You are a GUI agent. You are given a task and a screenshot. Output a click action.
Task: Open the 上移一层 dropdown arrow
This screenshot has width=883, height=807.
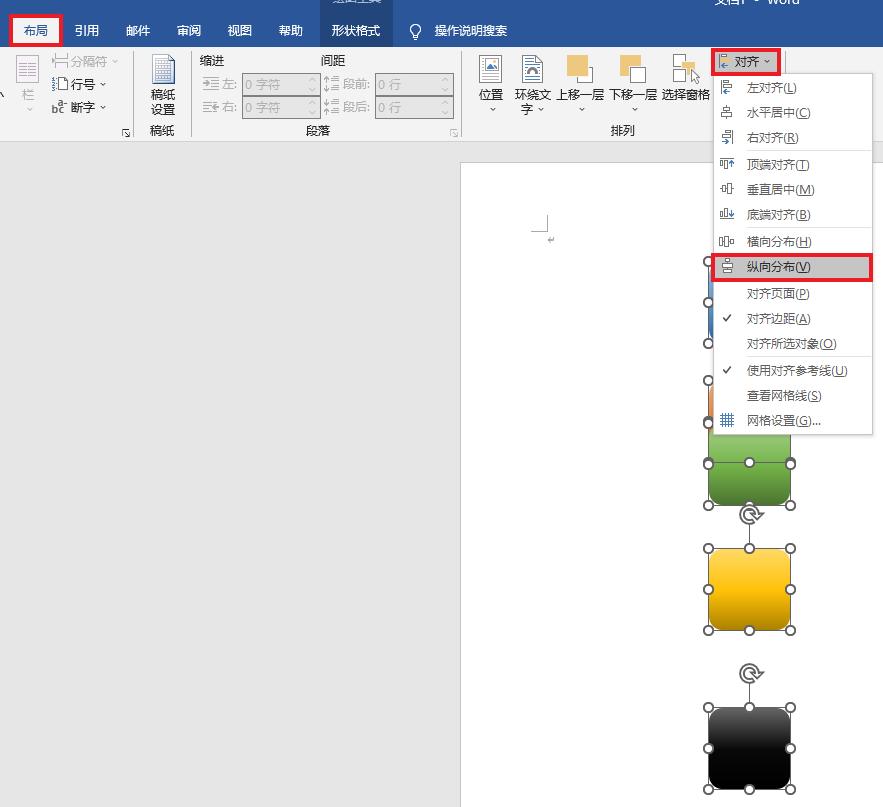pyautogui.click(x=581, y=110)
